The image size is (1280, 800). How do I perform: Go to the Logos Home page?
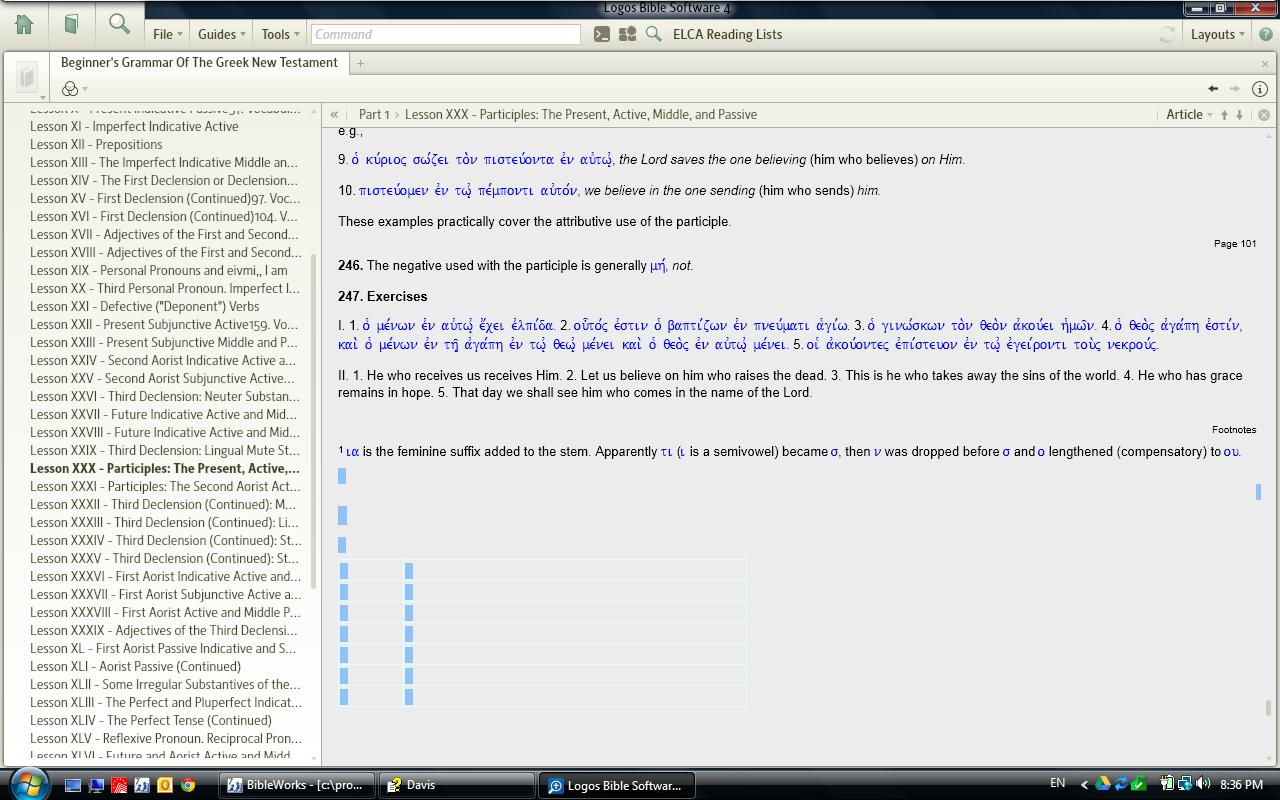click(x=24, y=24)
